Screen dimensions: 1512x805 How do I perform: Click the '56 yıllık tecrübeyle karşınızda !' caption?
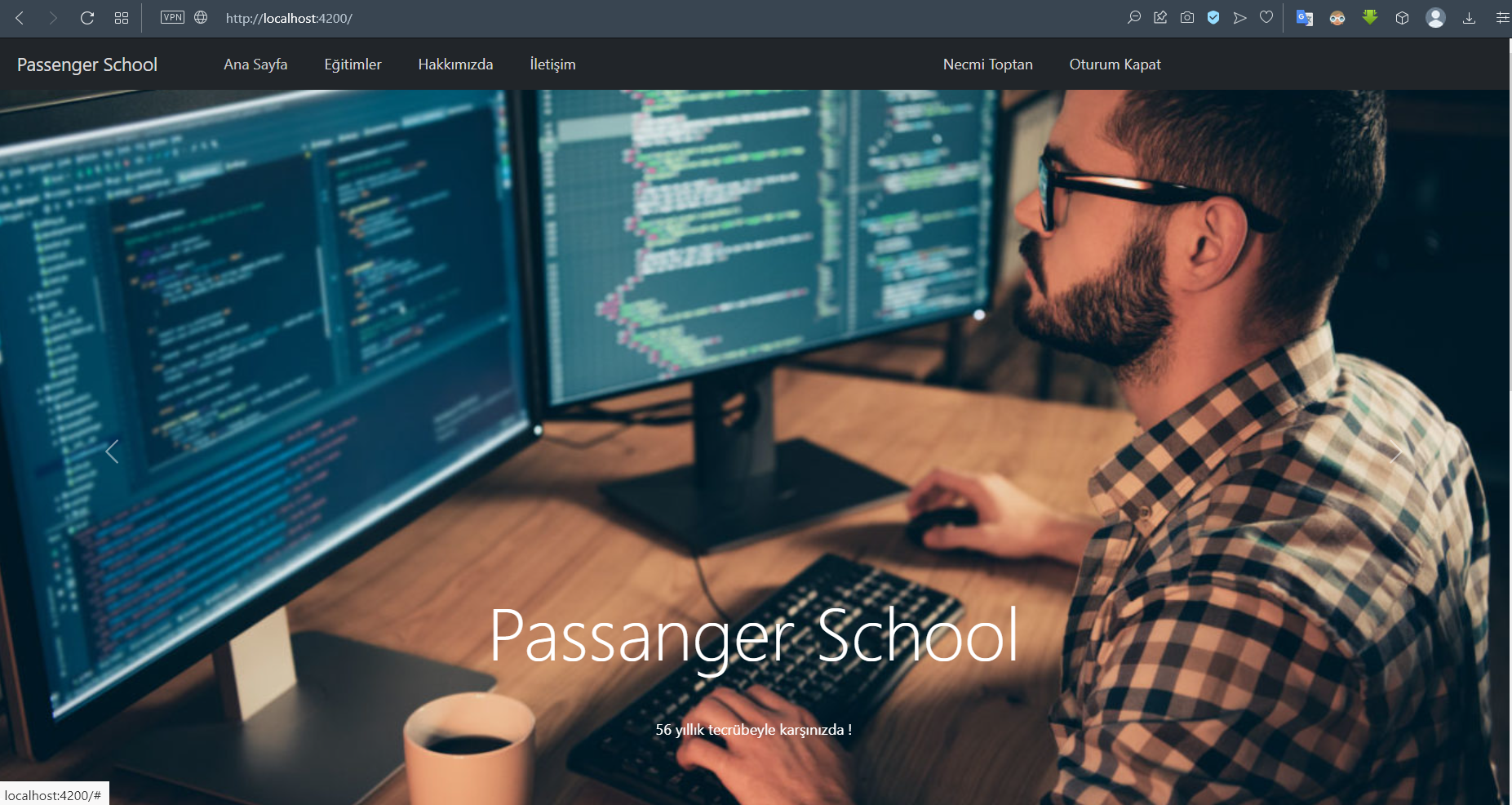(754, 730)
